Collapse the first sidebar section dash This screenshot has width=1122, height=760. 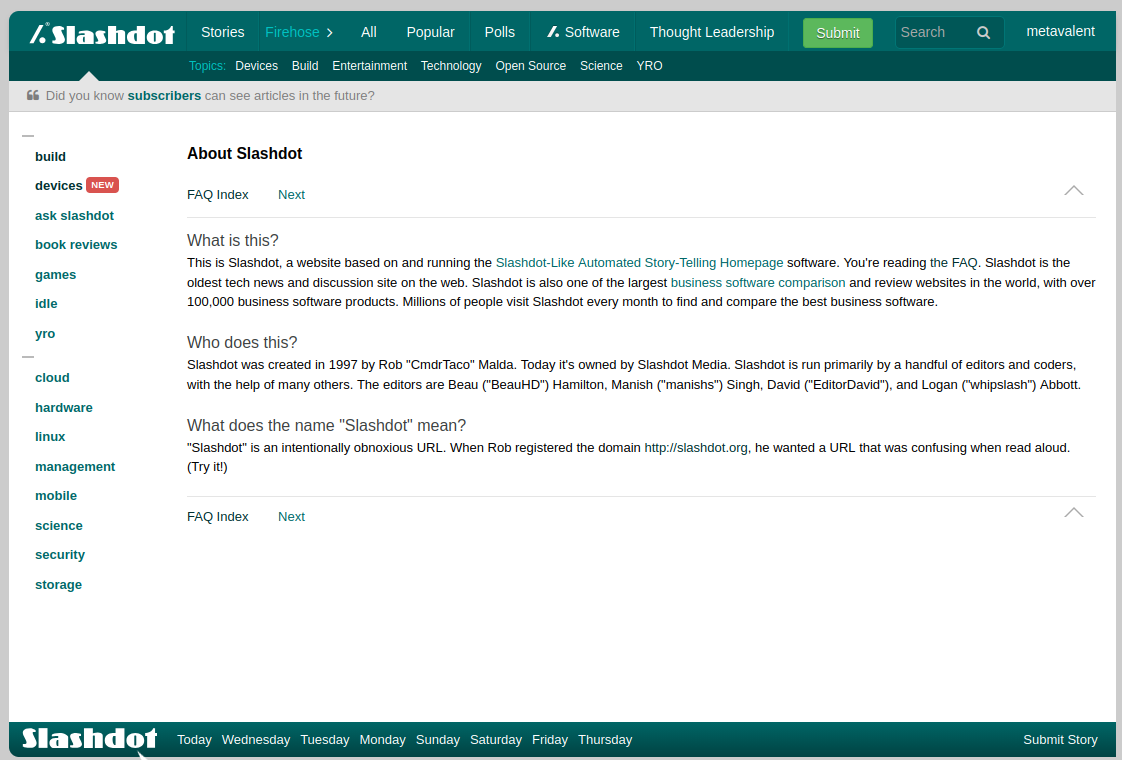click(28, 136)
